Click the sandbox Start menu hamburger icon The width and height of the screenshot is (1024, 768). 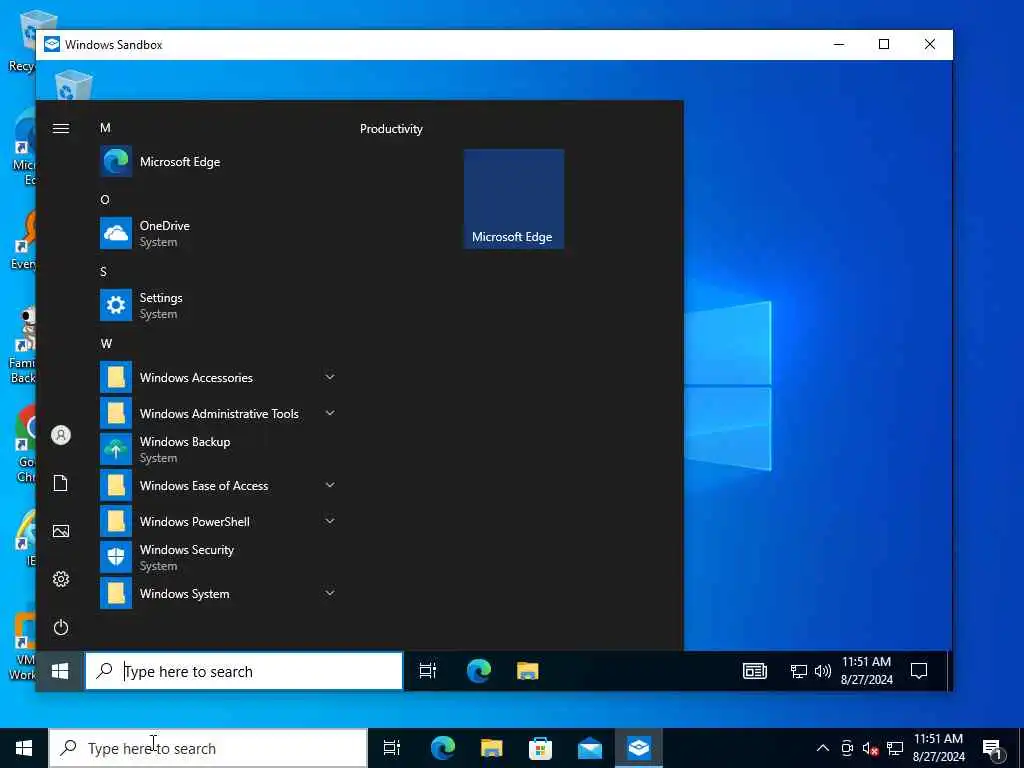pyautogui.click(x=61, y=129)
